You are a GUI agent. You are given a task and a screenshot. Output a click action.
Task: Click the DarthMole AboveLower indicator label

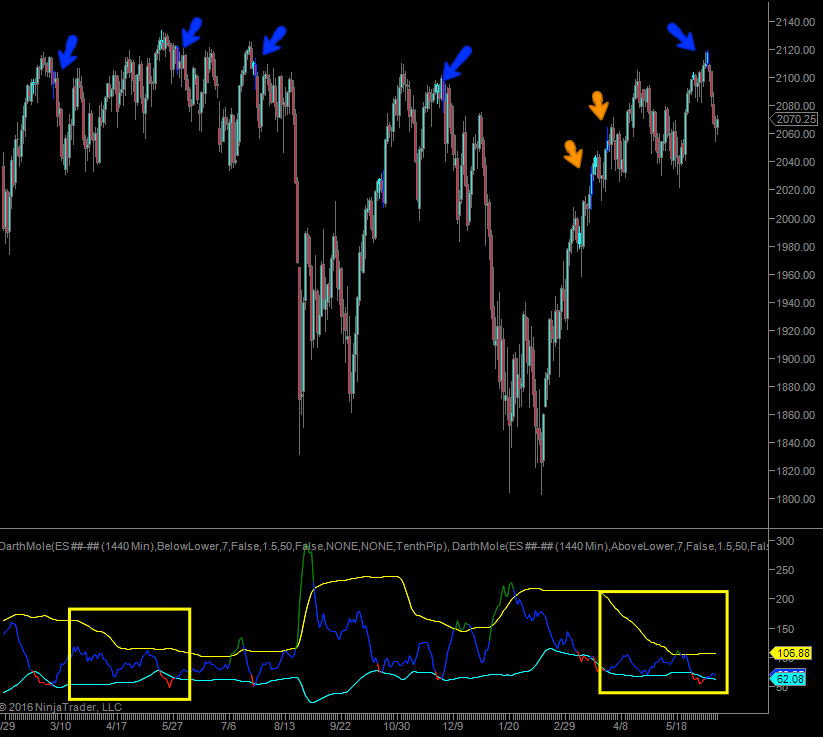pos(610,546)
